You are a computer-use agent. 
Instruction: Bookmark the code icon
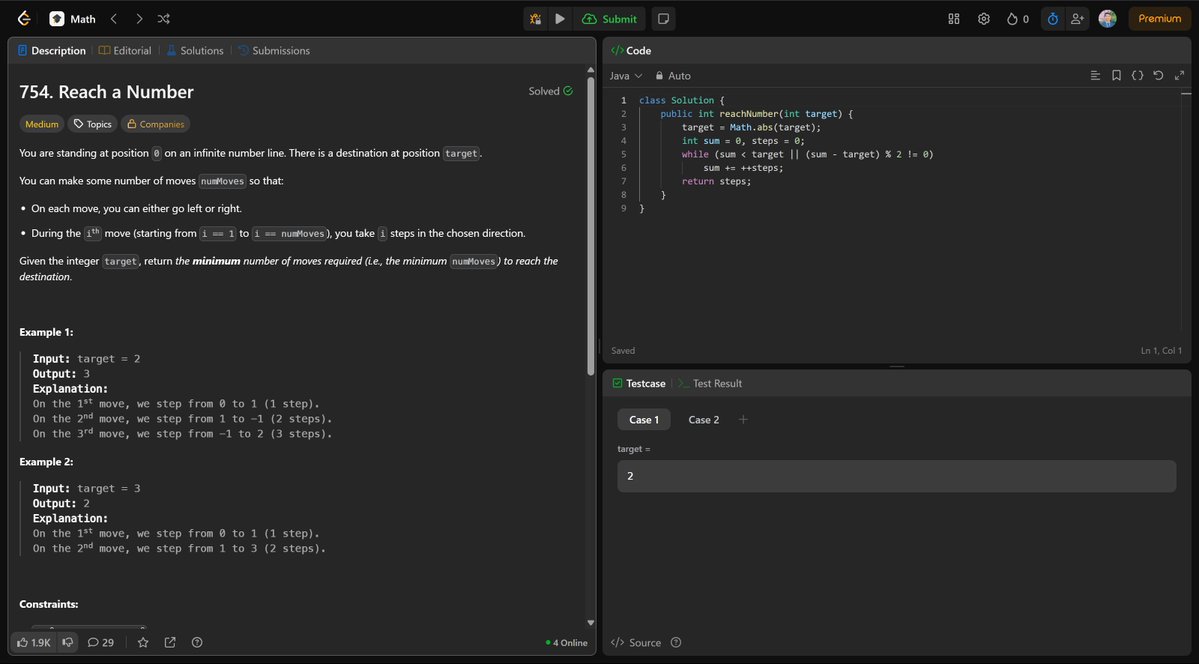(1116, 75)
